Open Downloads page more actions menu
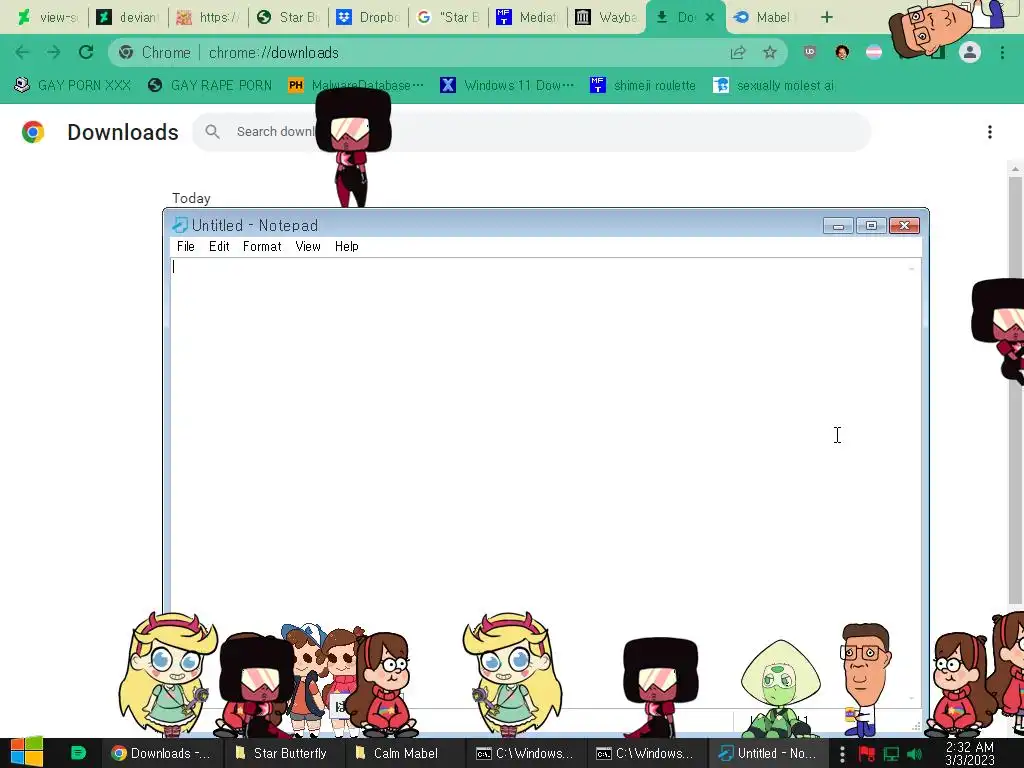 [990, 132]
